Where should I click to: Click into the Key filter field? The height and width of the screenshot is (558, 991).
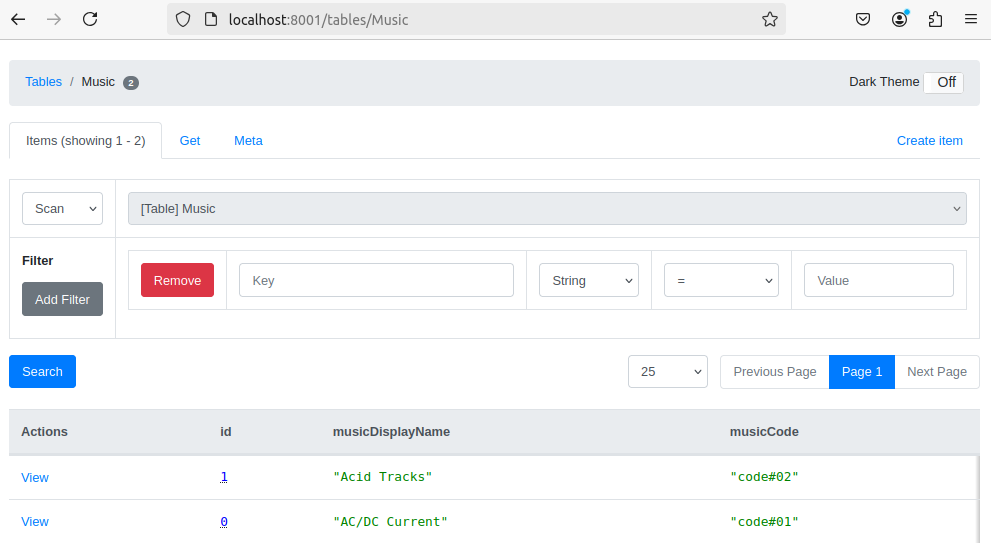coord(376,281)
